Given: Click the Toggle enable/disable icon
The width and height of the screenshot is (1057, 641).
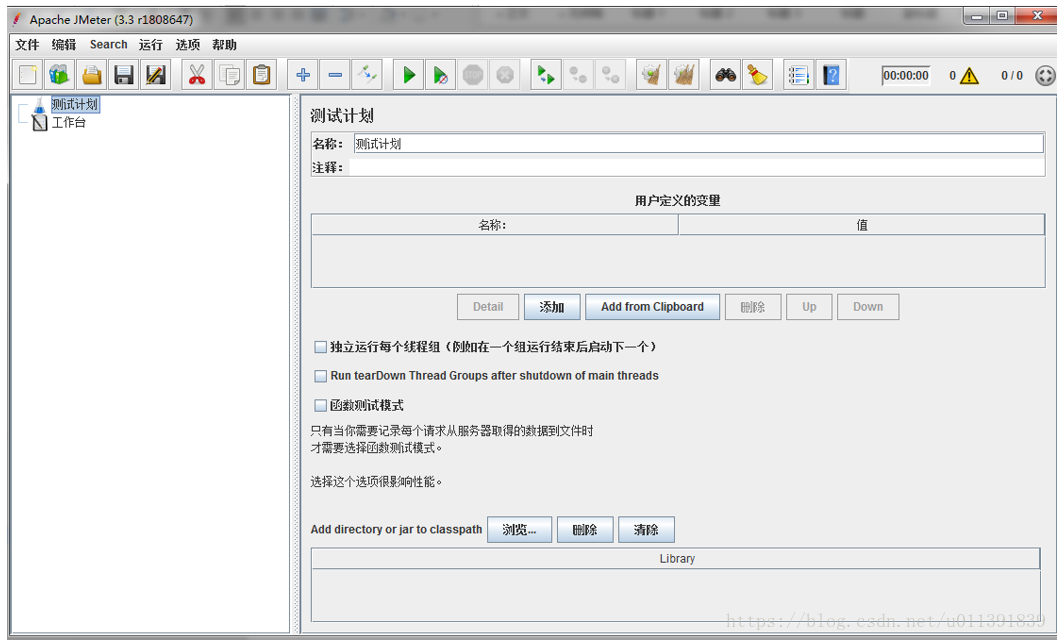Looking at the screenshot, I should (367, 75).
